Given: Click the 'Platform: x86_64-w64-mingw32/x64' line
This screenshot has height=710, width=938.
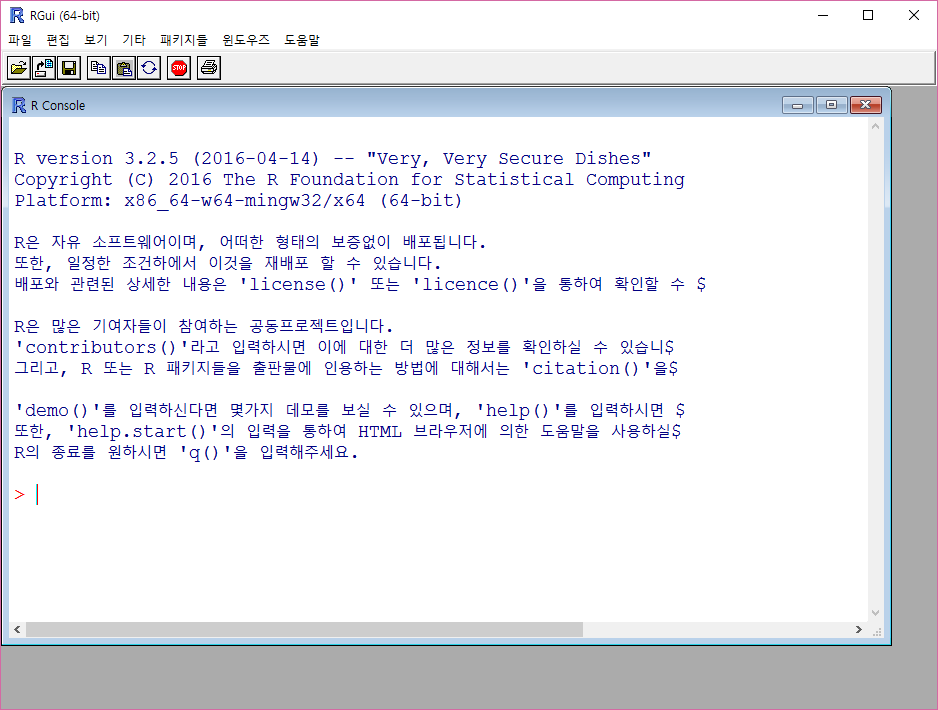Looking at the screenshot, I should 238,200.
